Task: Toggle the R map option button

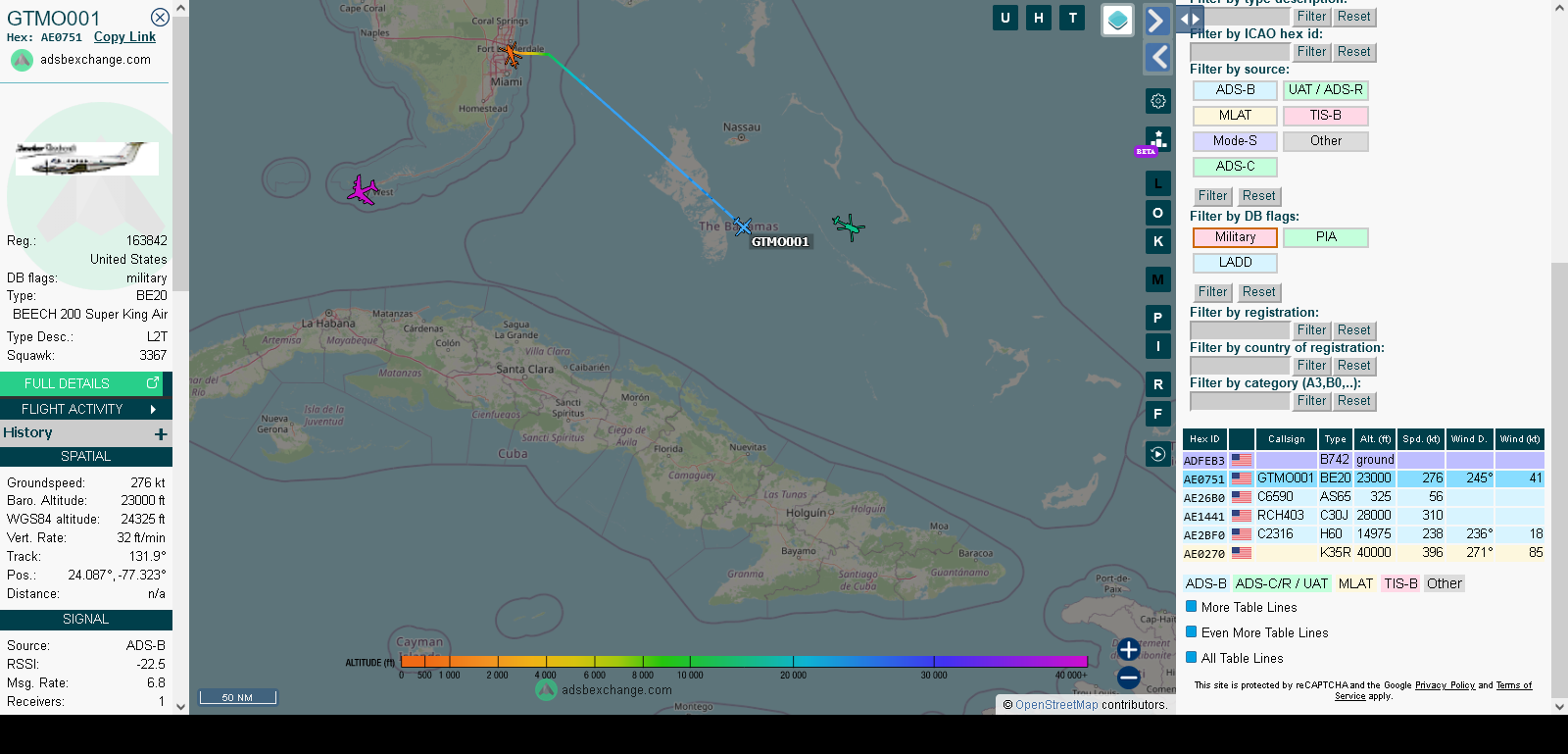Action: 1158,384
